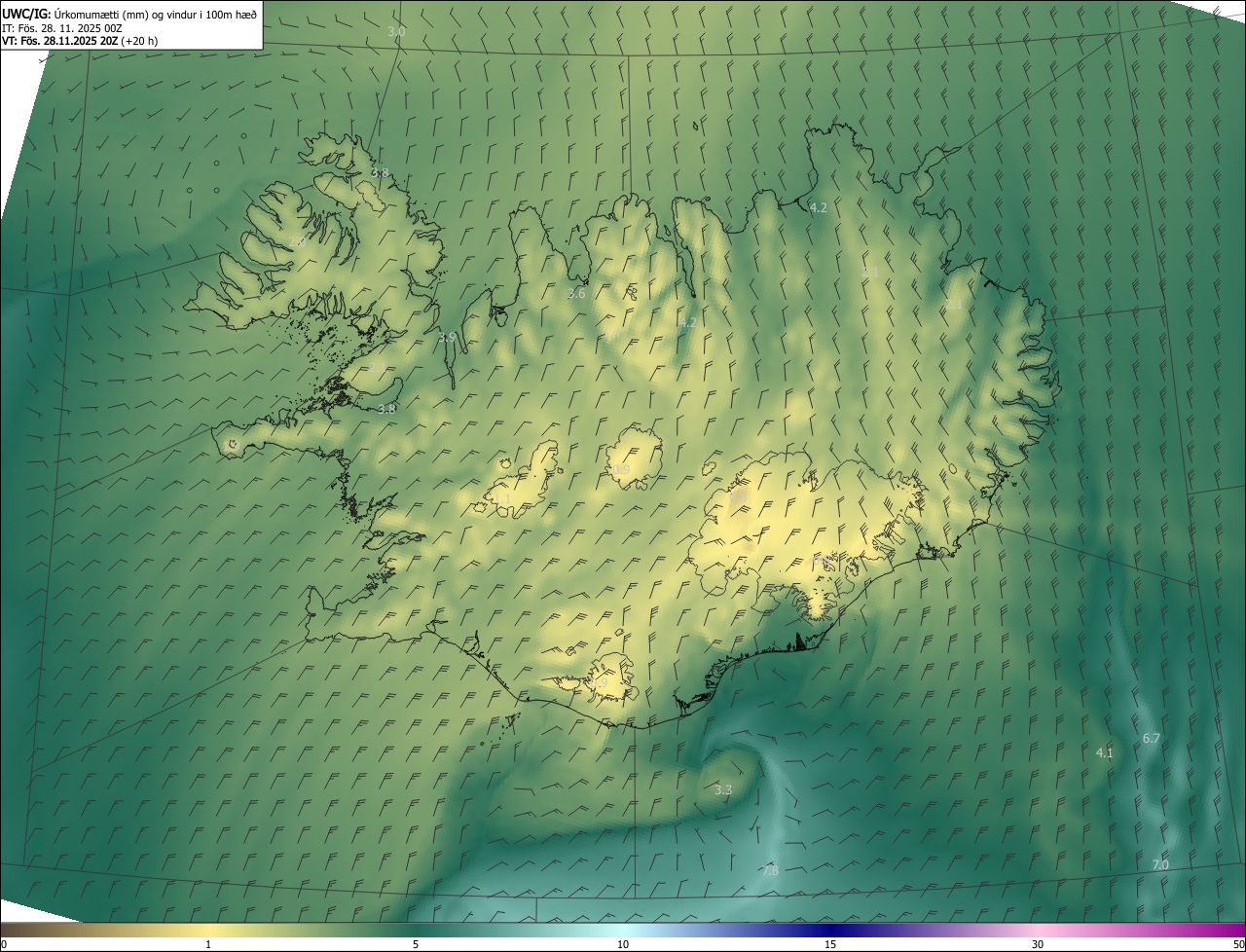Click the '4.1' value in the southeast sea
The width and height of the screenshot is (1246, 952).
1104,752
